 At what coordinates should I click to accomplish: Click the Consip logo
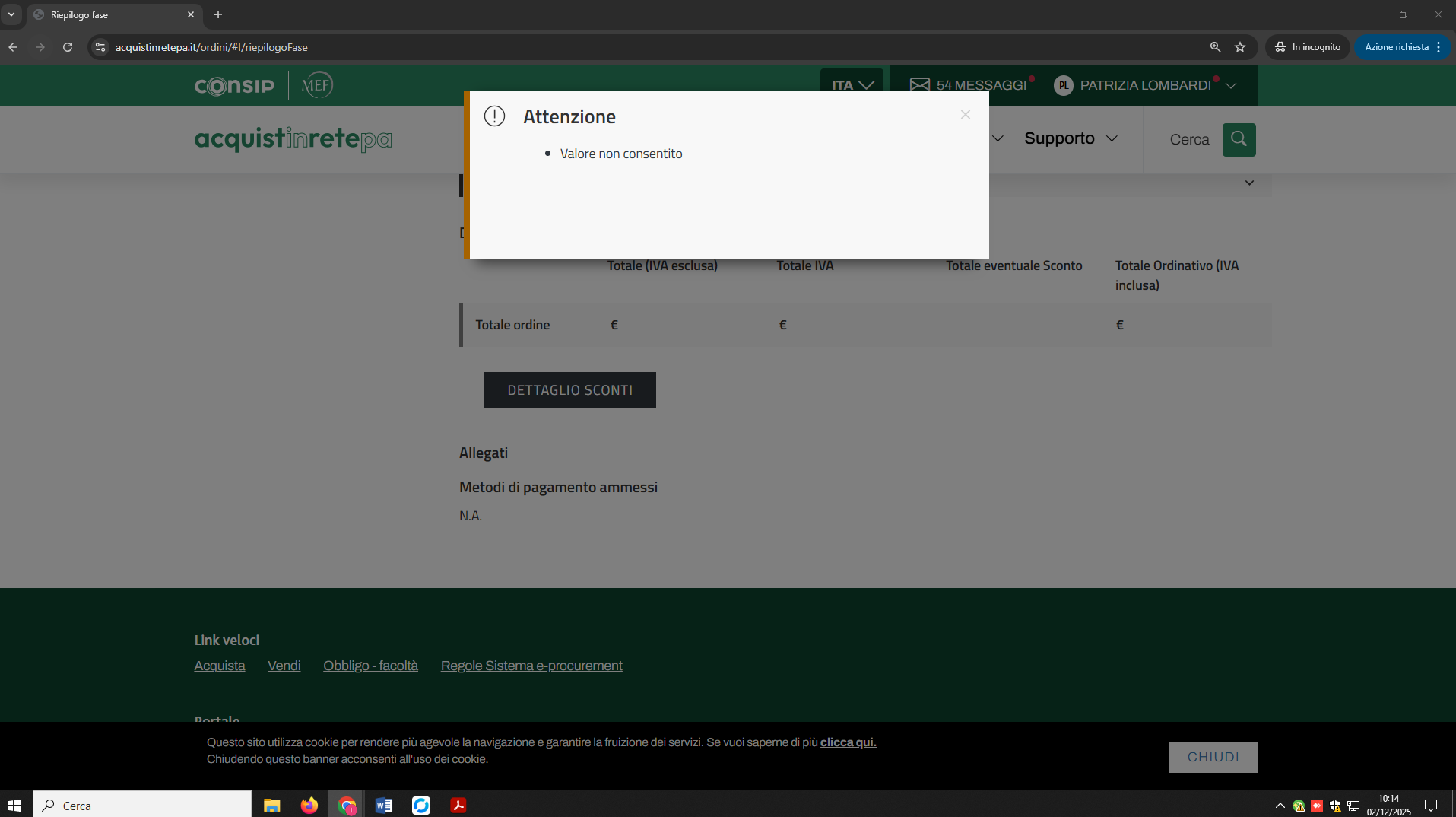(x=234, y=86)
